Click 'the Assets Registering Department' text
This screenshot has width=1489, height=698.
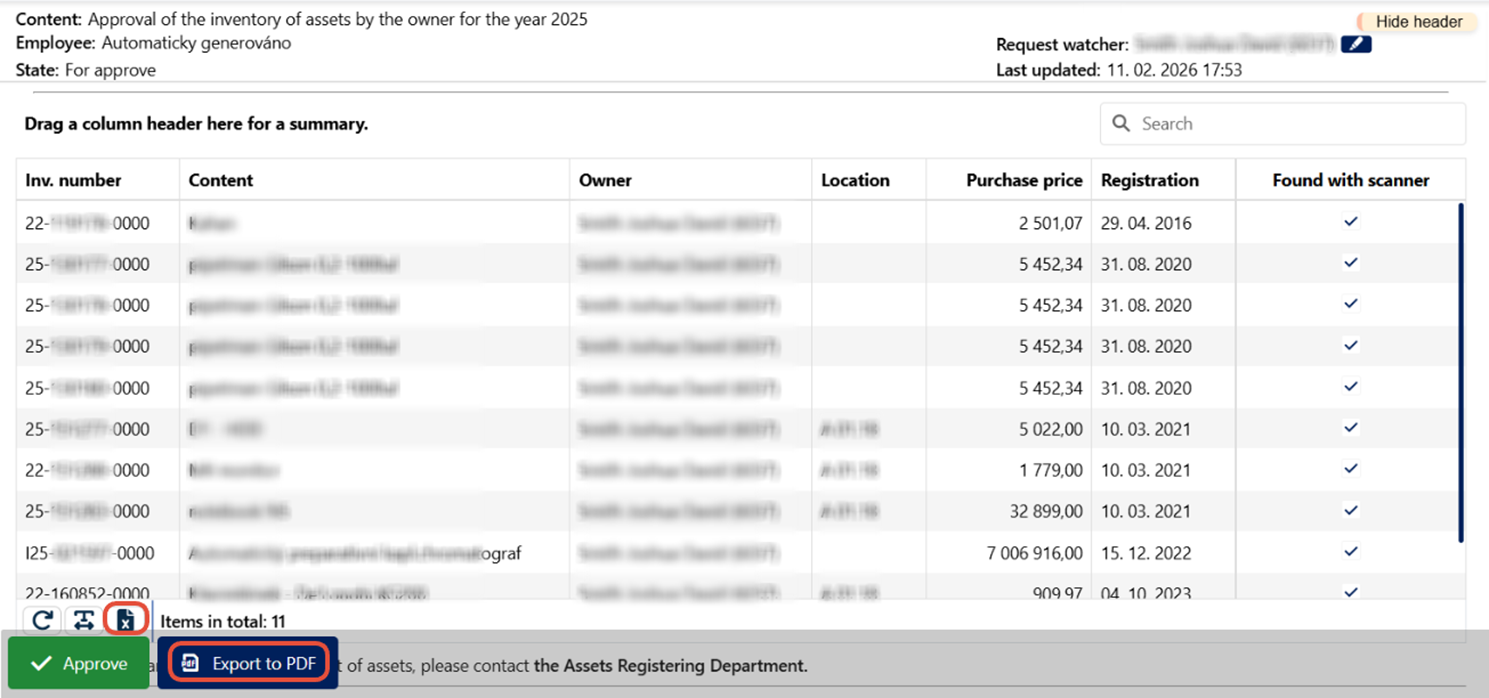670,665
